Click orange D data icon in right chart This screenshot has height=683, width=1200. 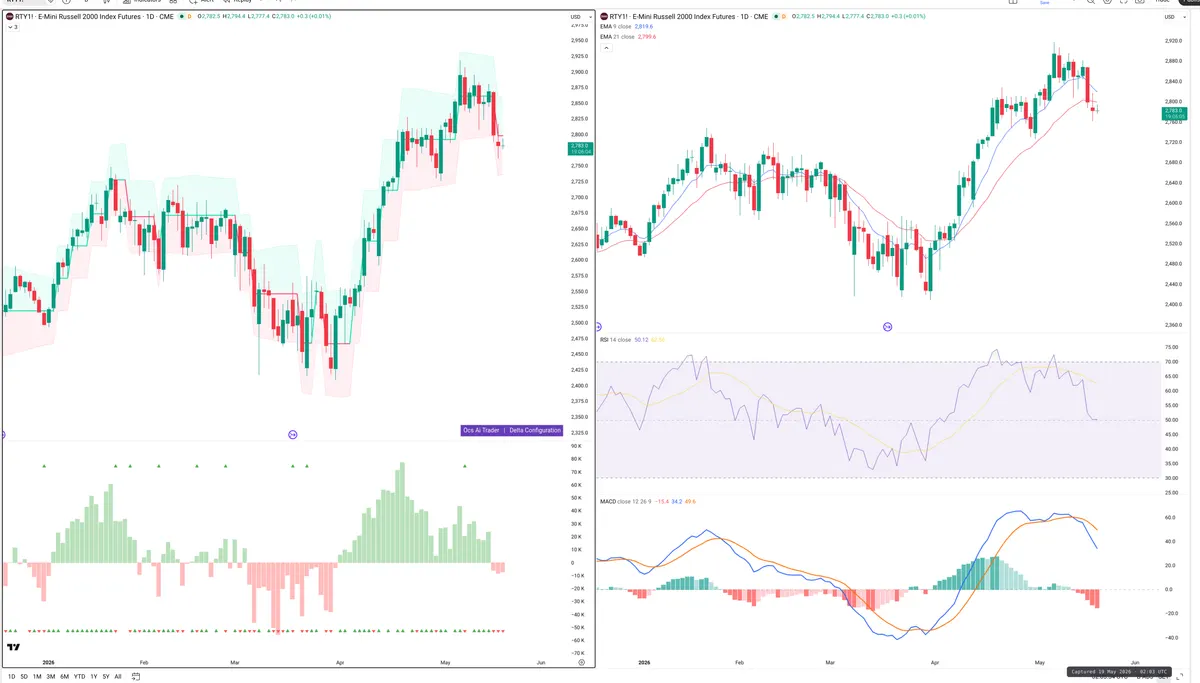783,17
